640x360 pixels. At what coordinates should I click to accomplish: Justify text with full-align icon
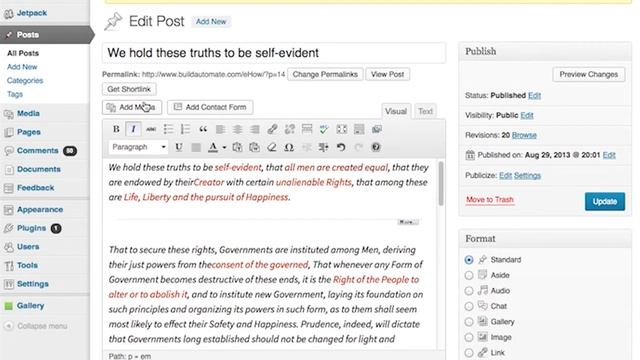pyautogui.click(x=196, y=147)
